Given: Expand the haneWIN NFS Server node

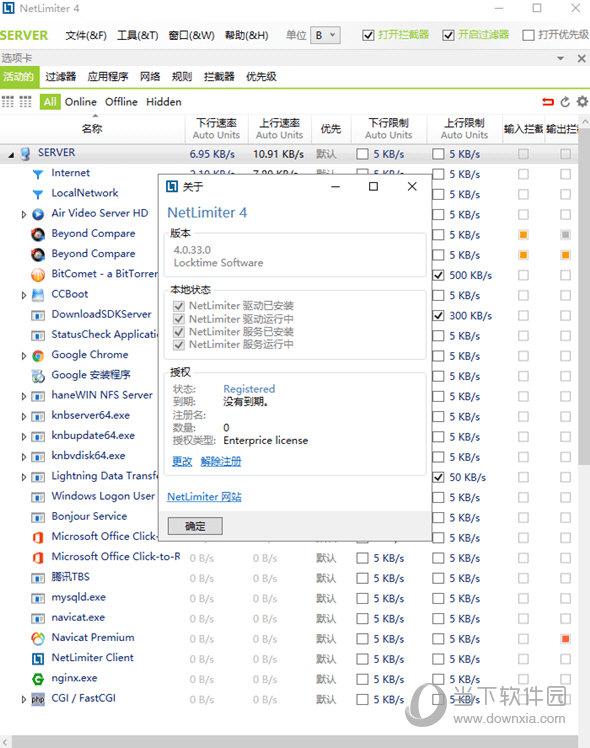Looking at the screenshot, I should [x=23, y=396].
